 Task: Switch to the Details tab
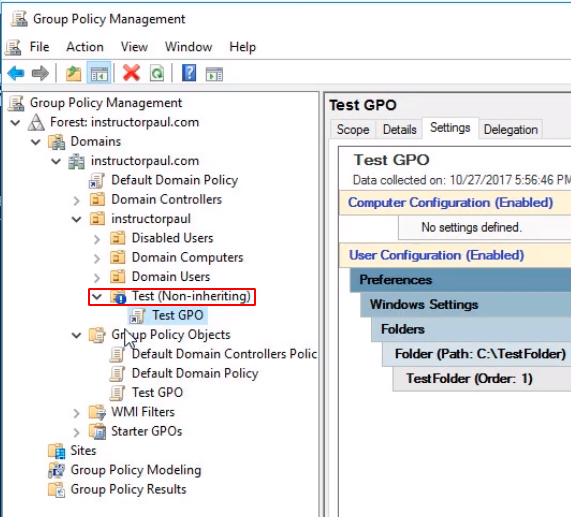click(x=399, y=129)
